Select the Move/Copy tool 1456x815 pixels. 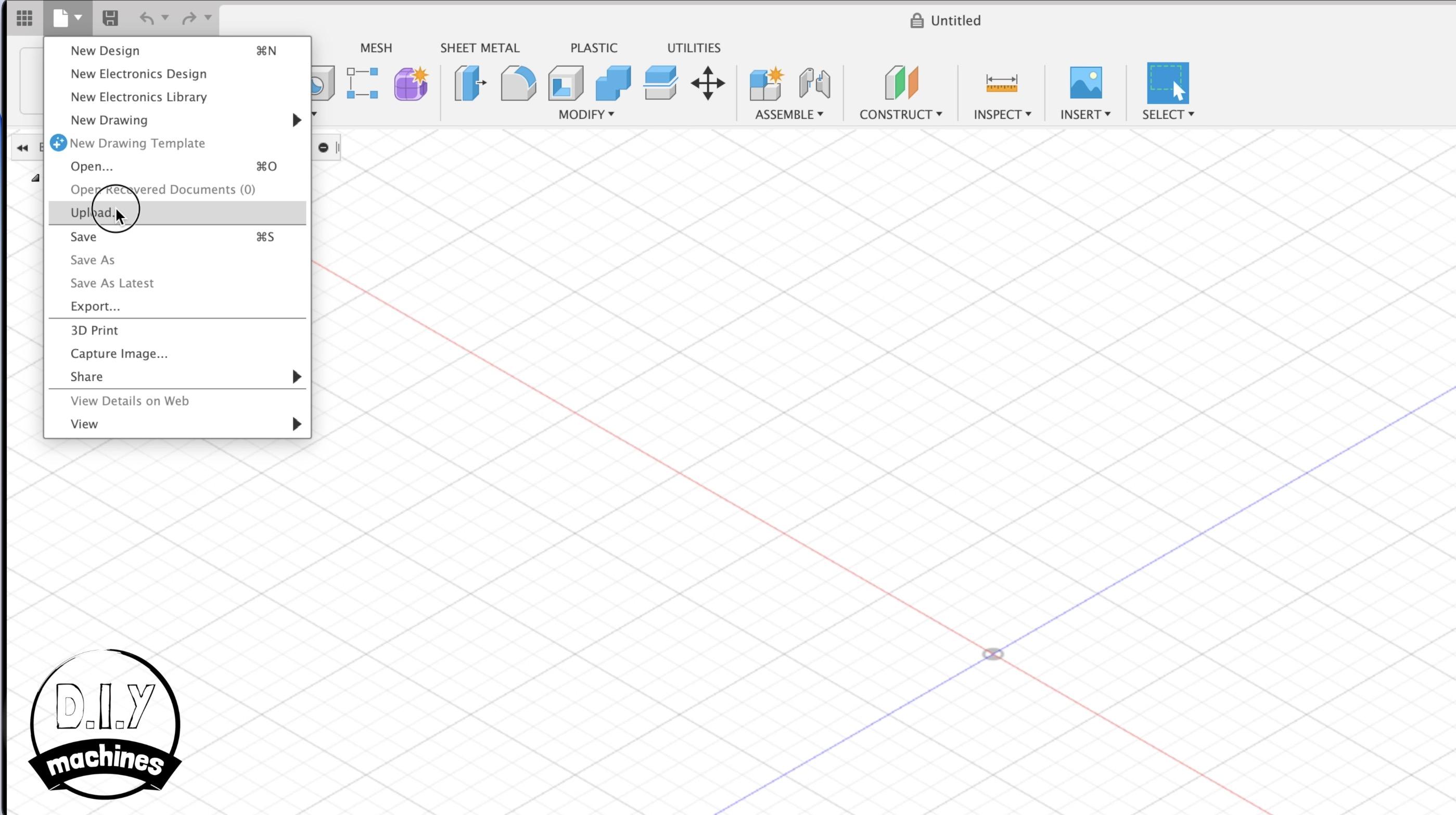tap(708, 84)
